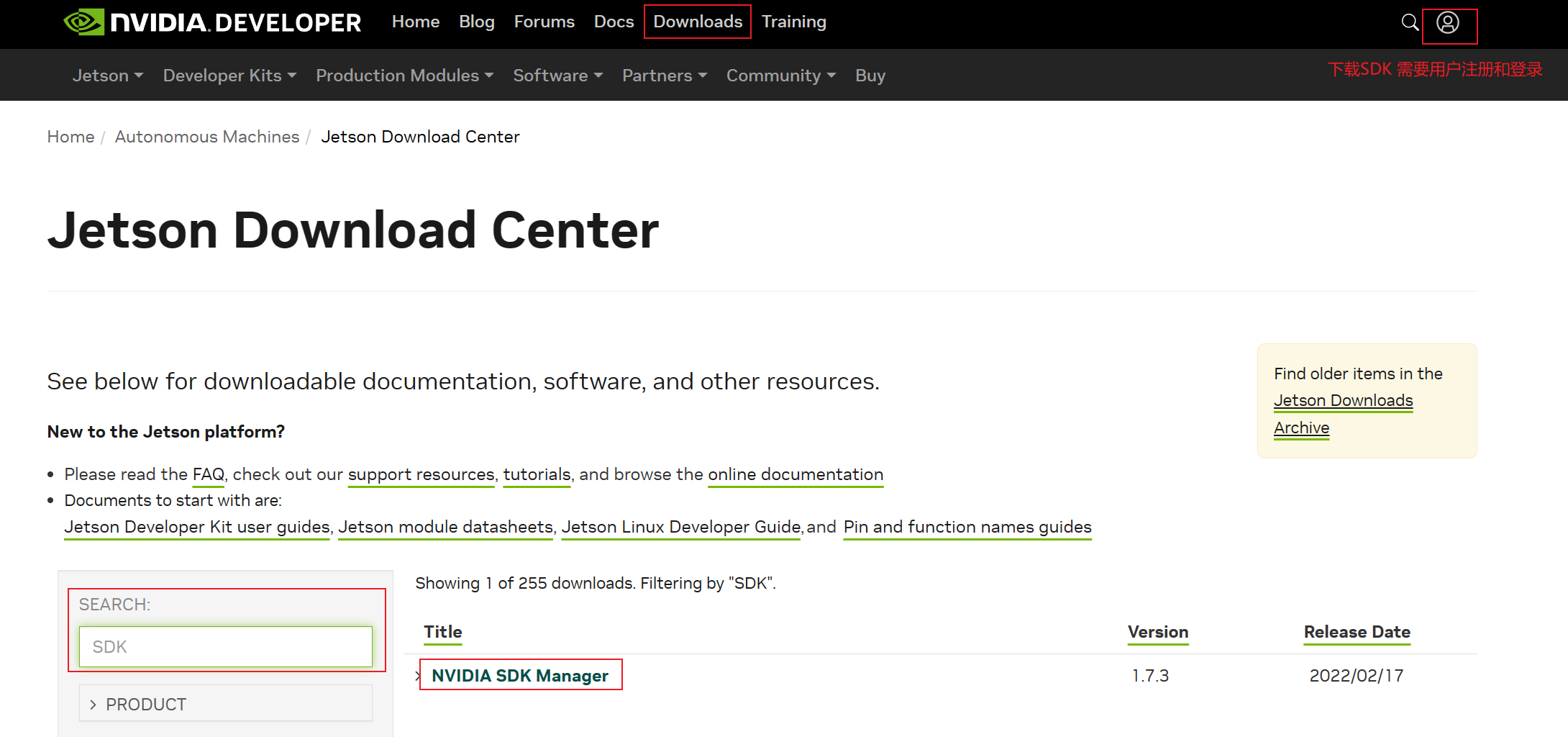The image size is (1568, 737).
Task: Open the Docs menu item
Action: [x=614, y=22]
